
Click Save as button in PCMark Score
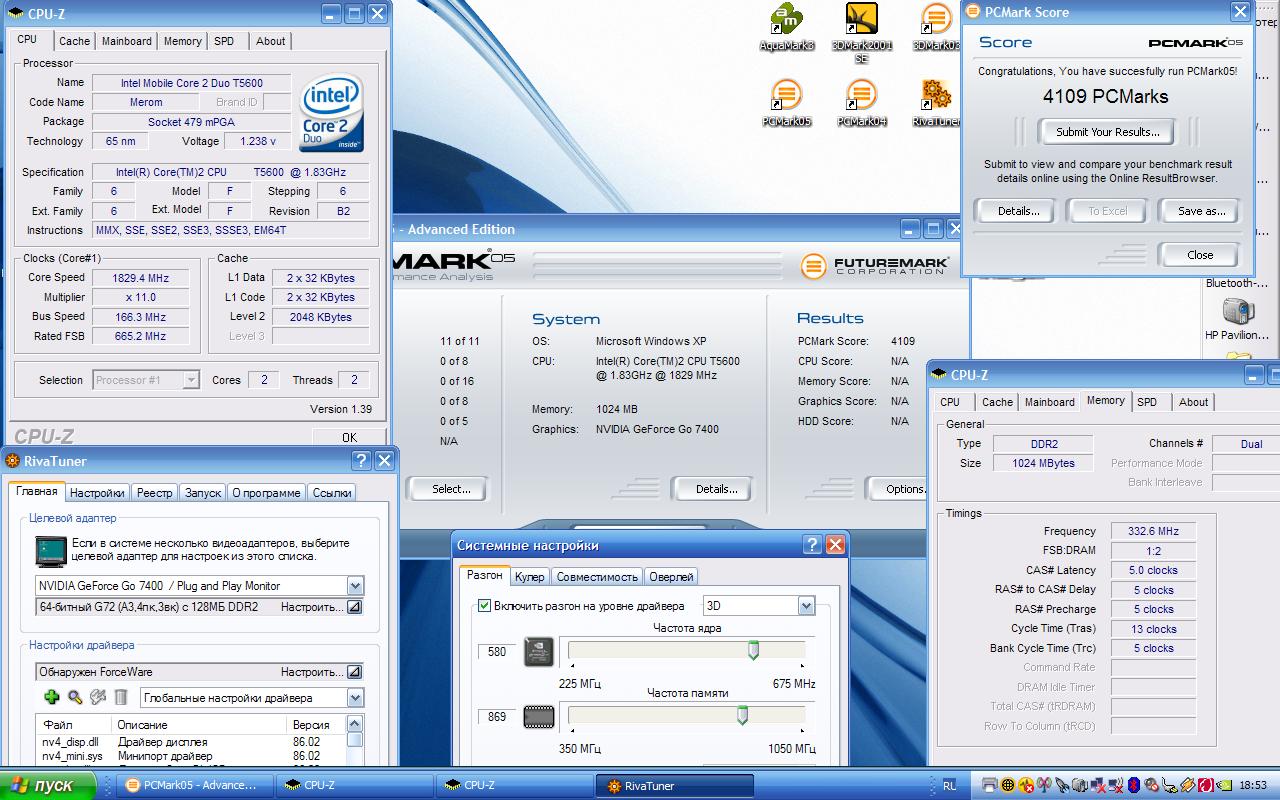click(x=1201, y=211)
